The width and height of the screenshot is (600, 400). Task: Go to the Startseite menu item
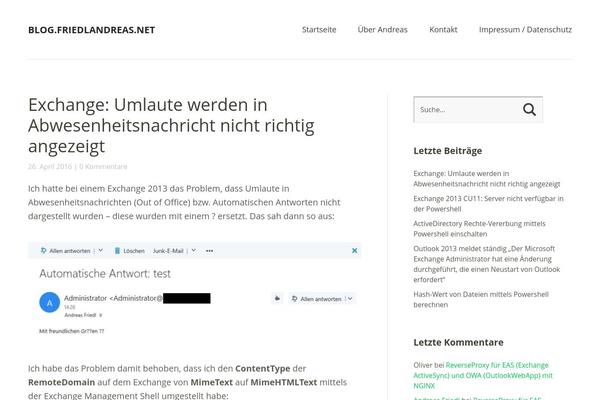click(x=319, y=29)
